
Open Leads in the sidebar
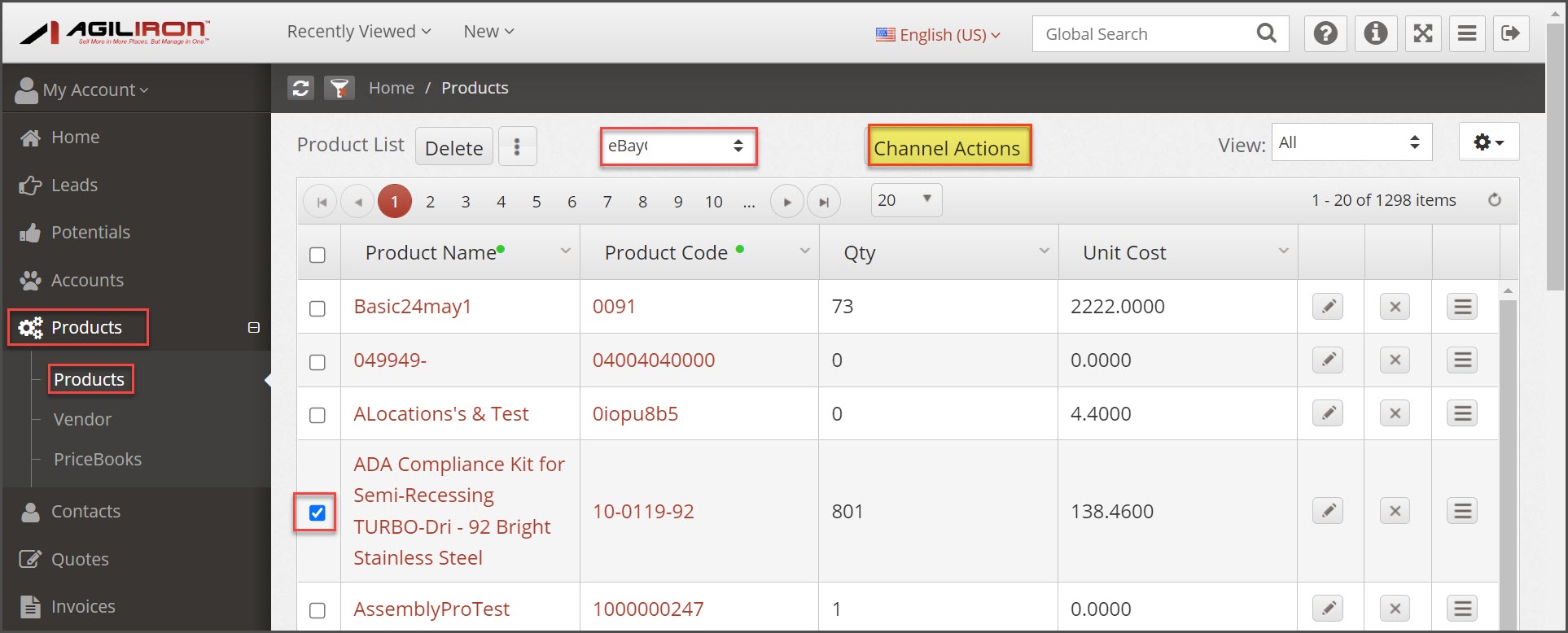[74, 186]
